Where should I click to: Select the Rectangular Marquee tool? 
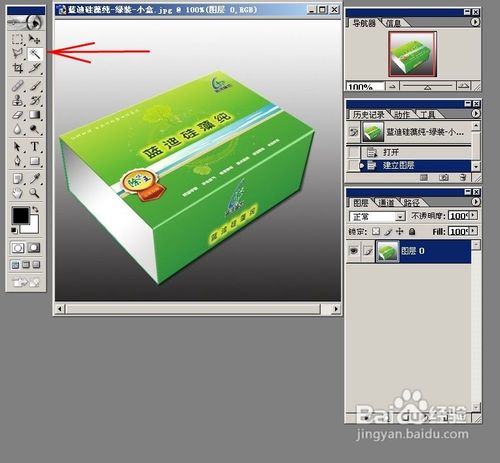coord(17,39)
